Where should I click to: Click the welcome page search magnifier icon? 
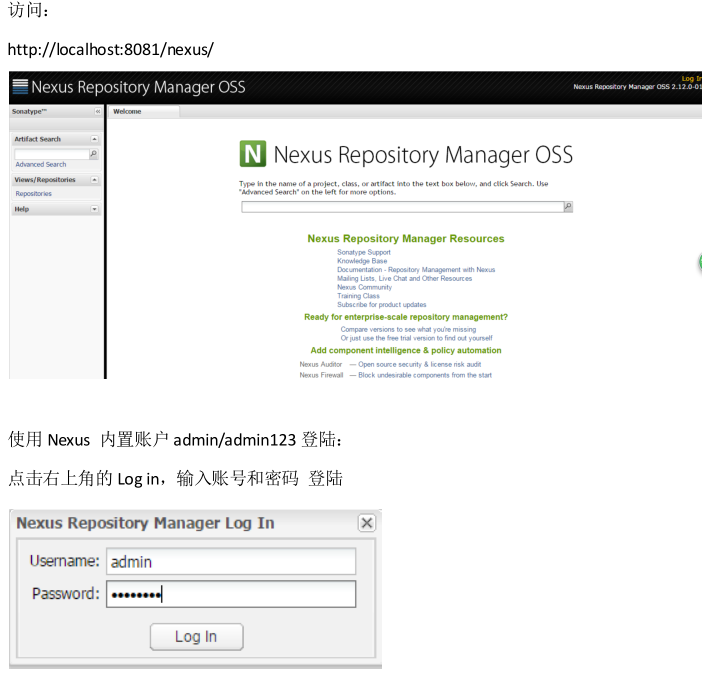click(568, 206)
